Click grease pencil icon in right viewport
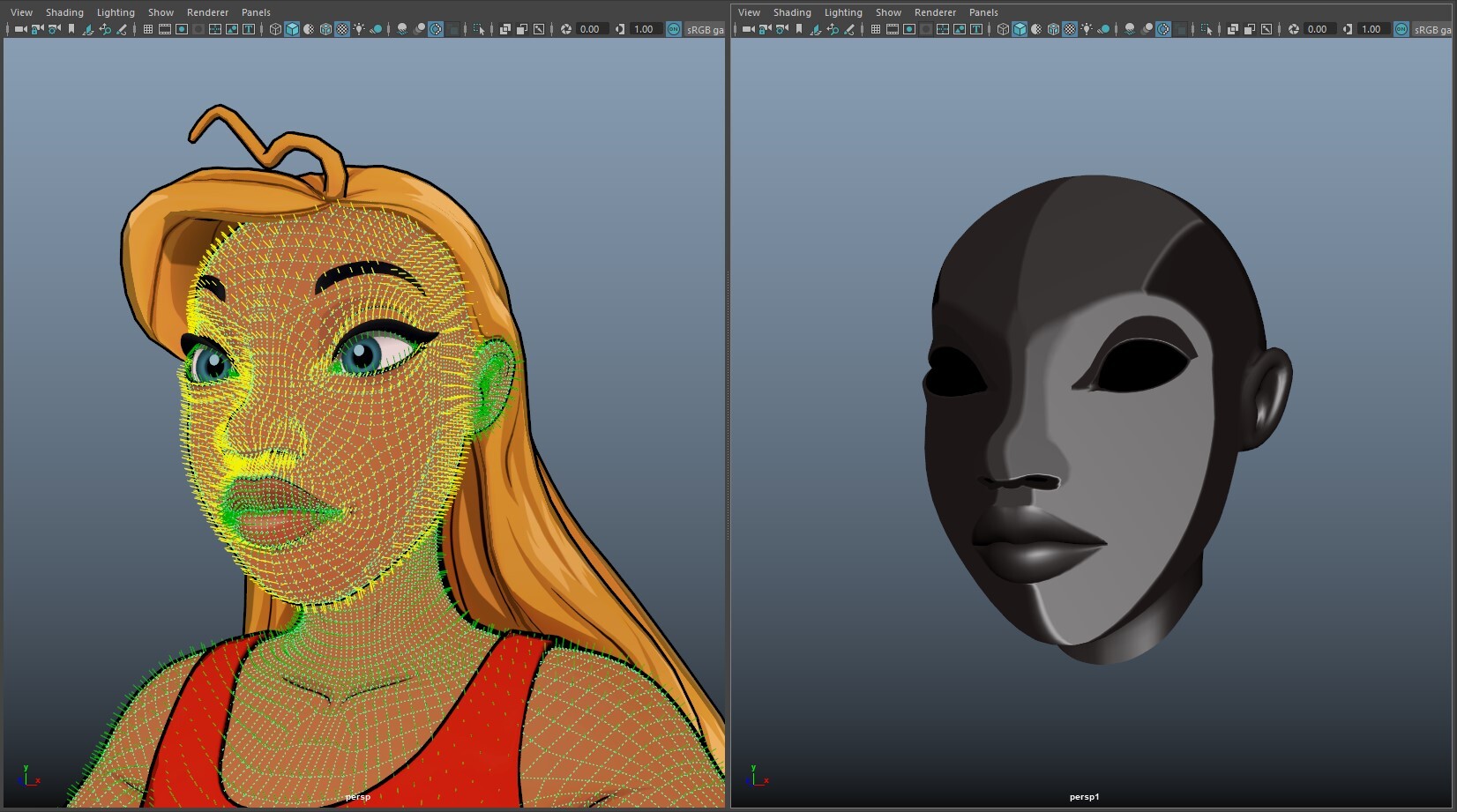 tap(849, 29)
